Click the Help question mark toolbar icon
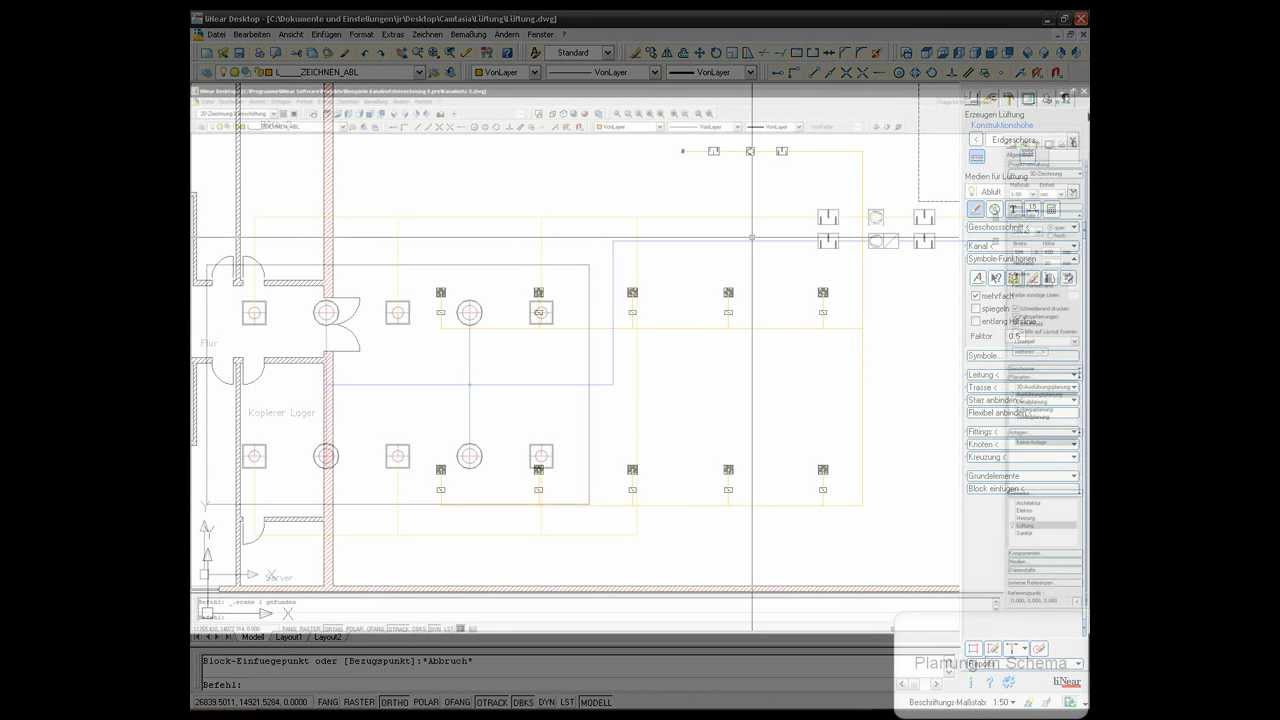Image resolution: width=1280 pixels, height=720 pixels. (507, 53)
